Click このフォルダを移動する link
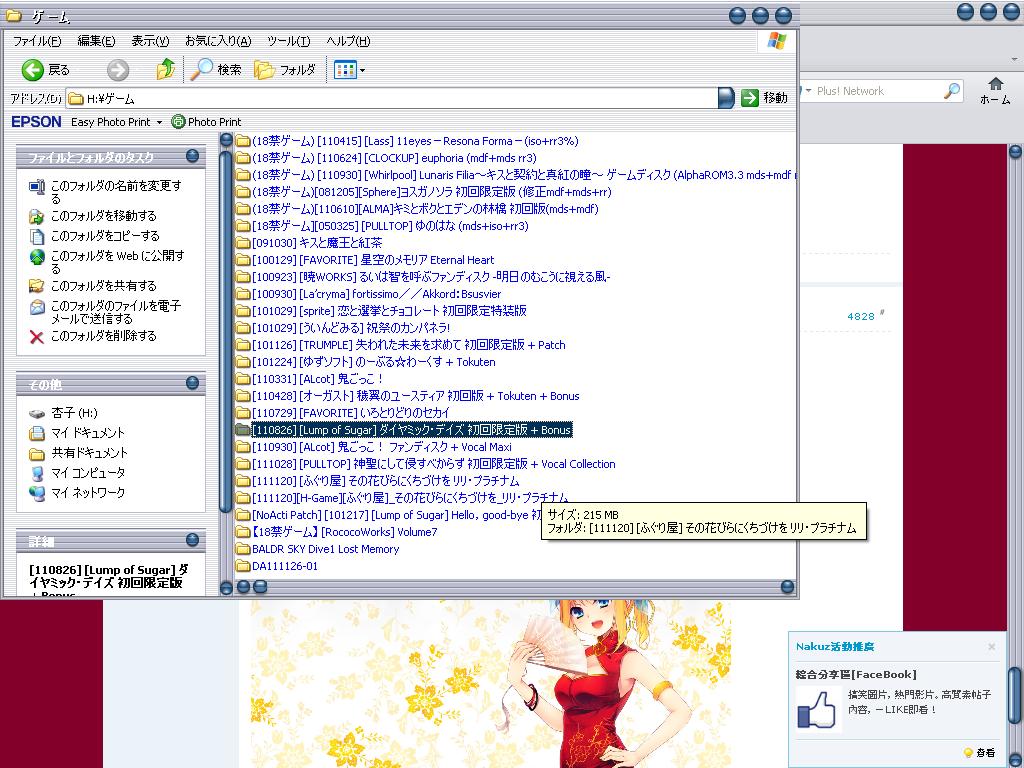The height and width of the screenshot is (768, 1024). click(x=104, y=216)
